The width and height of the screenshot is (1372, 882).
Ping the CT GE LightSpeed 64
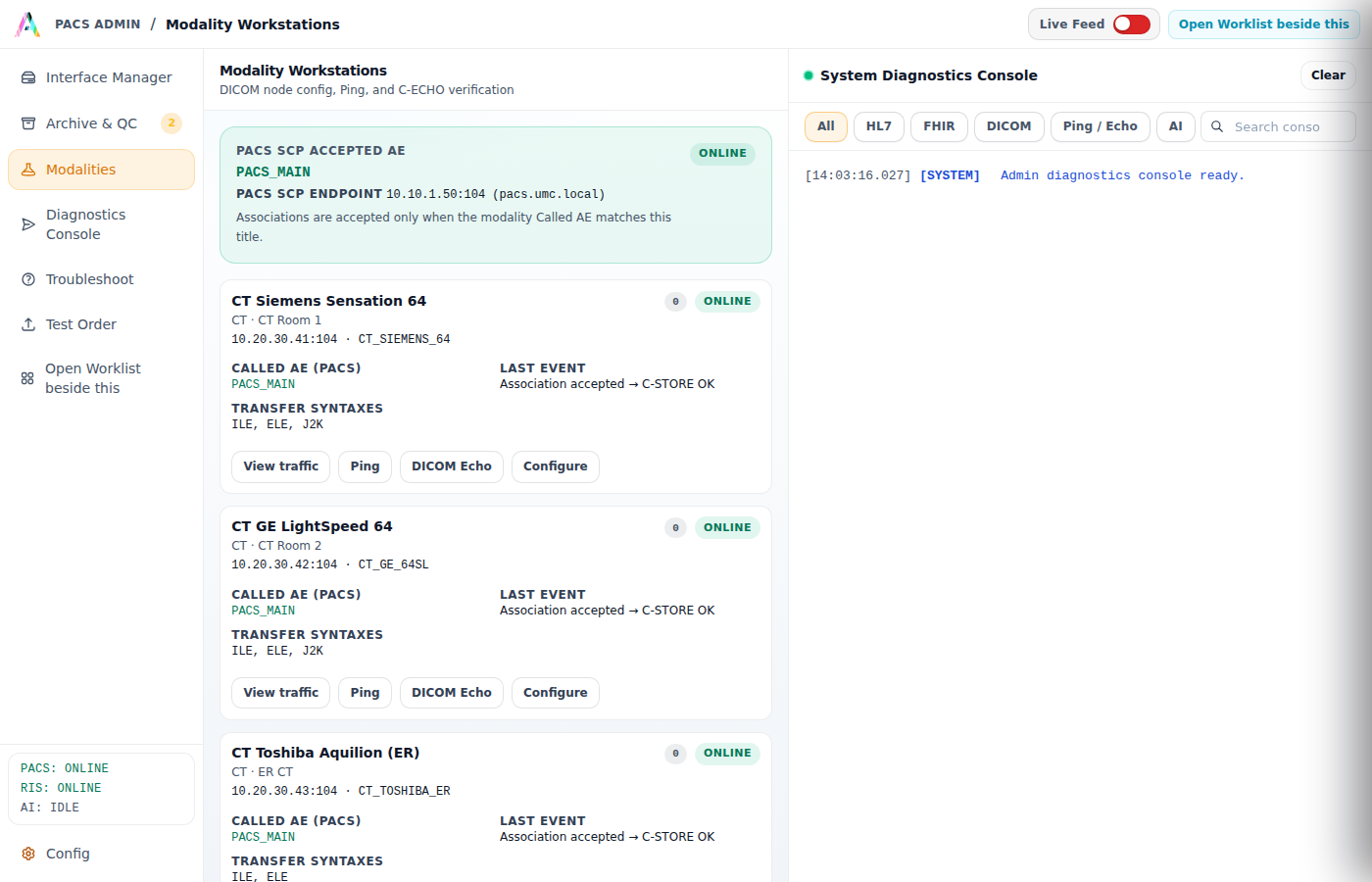[x=365, y=693]
